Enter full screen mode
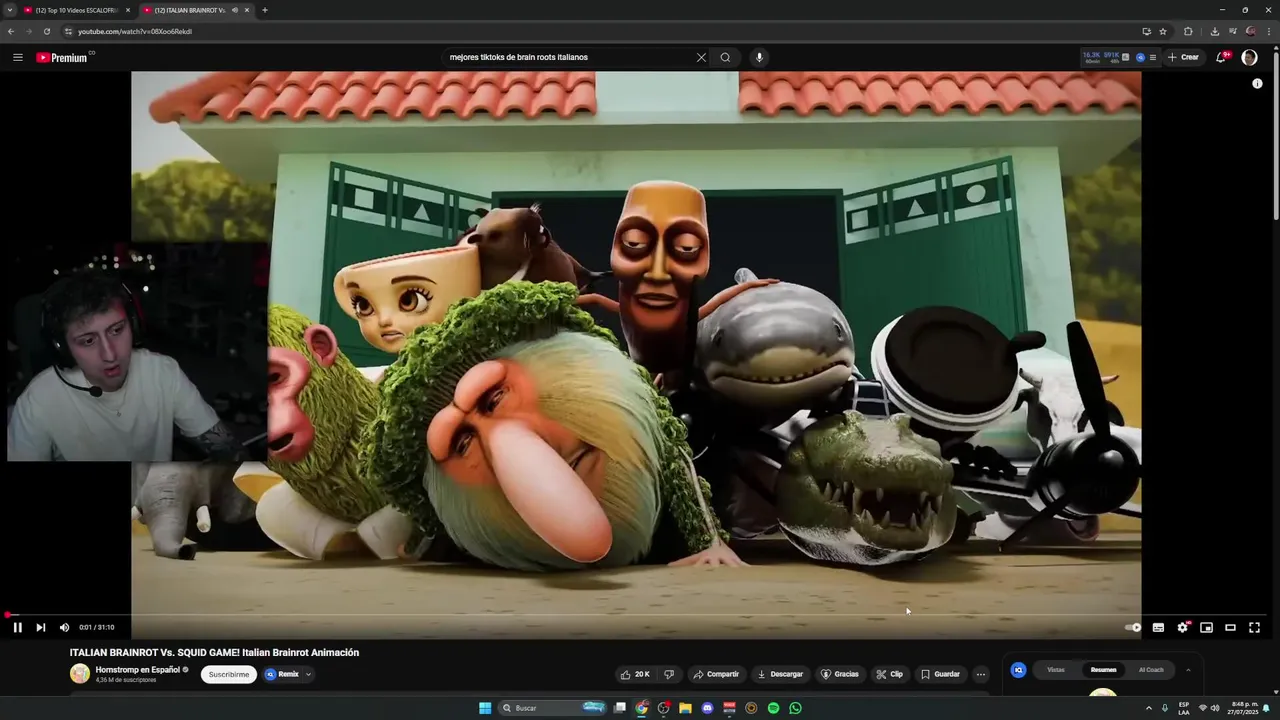This screenshot has width=1280, height=720. point(1254,627)
